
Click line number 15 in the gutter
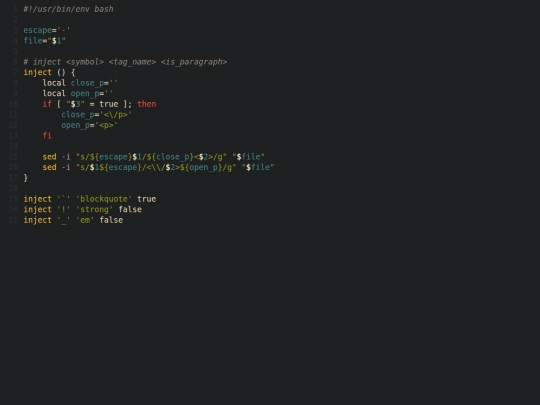coord(13,157)
